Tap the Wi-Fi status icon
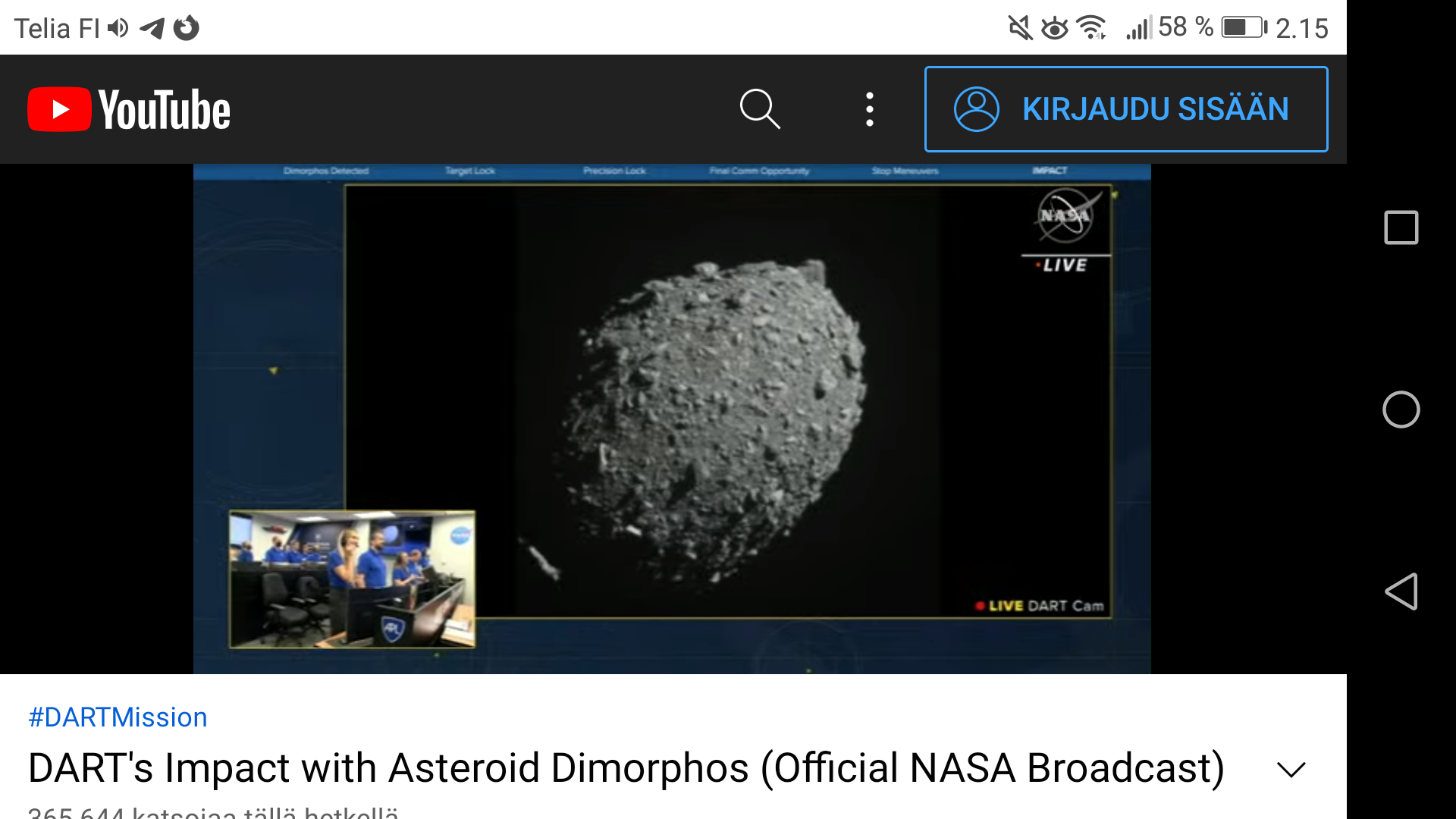1456x819 pixels. coord(1091,28)
